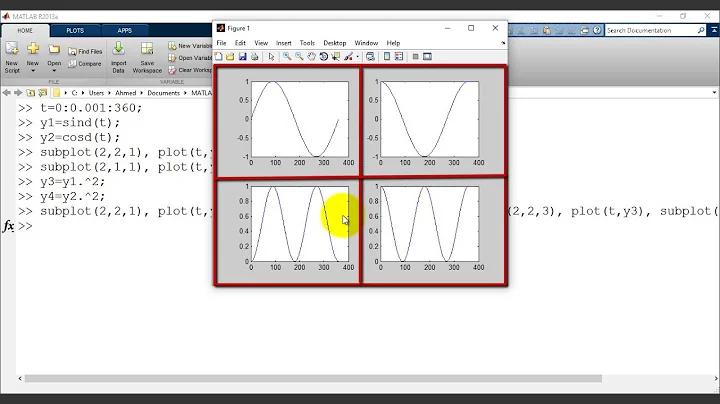This screenshot has width=720, height=404.
Task: Switch to the PLOTS tab in MATLAB
Action: point(75,30)
